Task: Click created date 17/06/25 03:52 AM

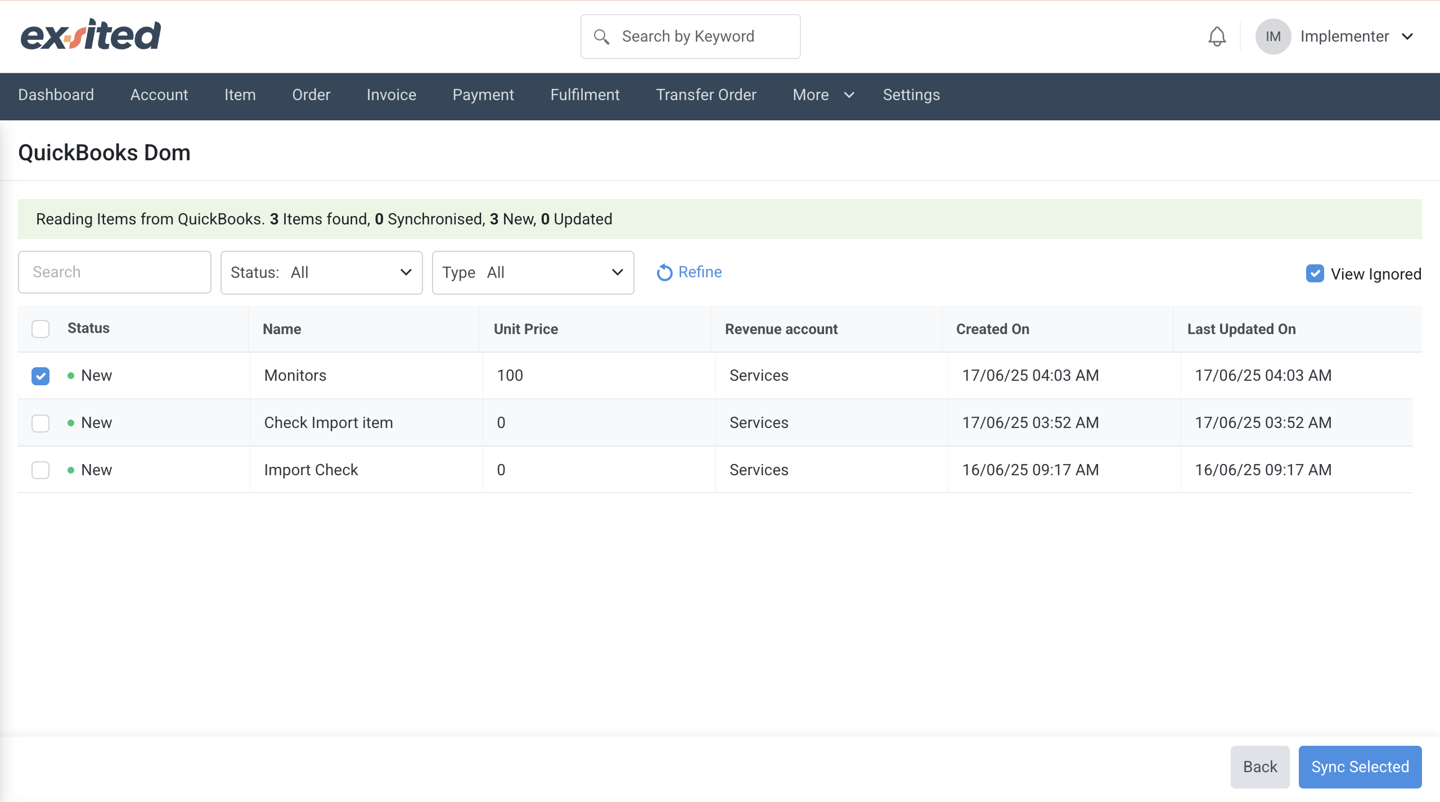Action: pyautogui.click(x=1030, y=423)
